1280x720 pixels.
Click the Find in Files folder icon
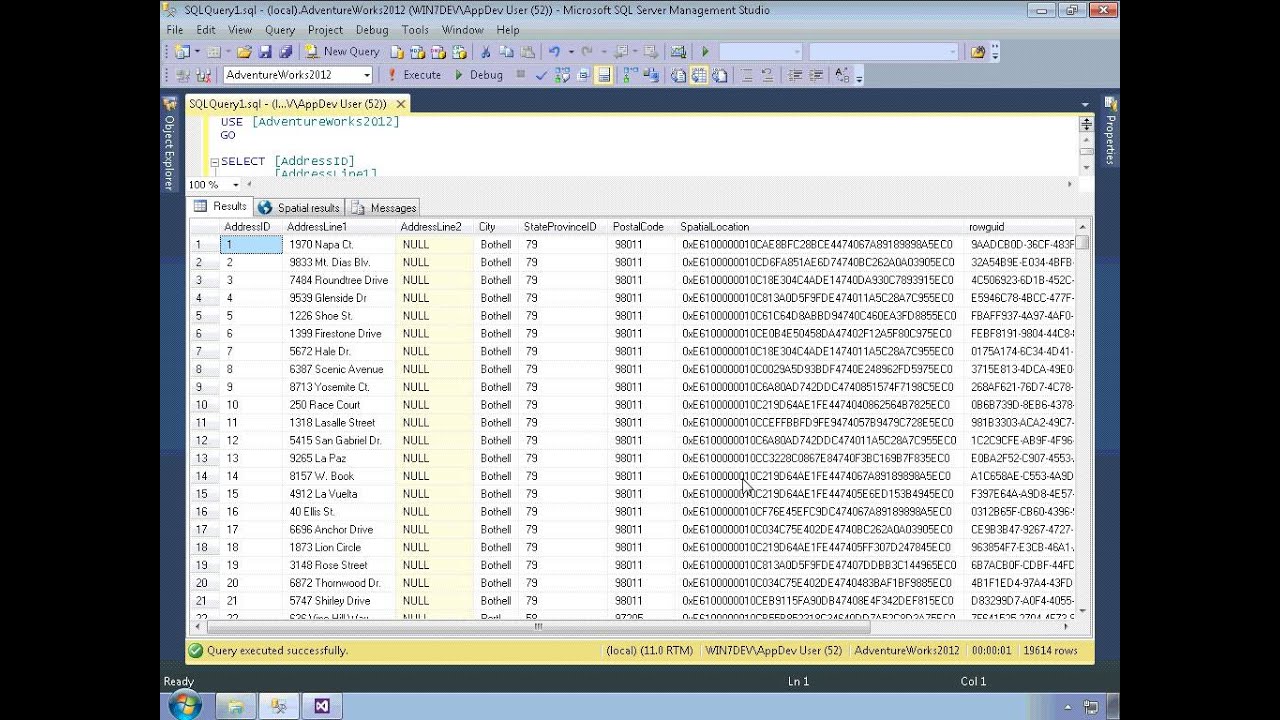pos(977,52)
